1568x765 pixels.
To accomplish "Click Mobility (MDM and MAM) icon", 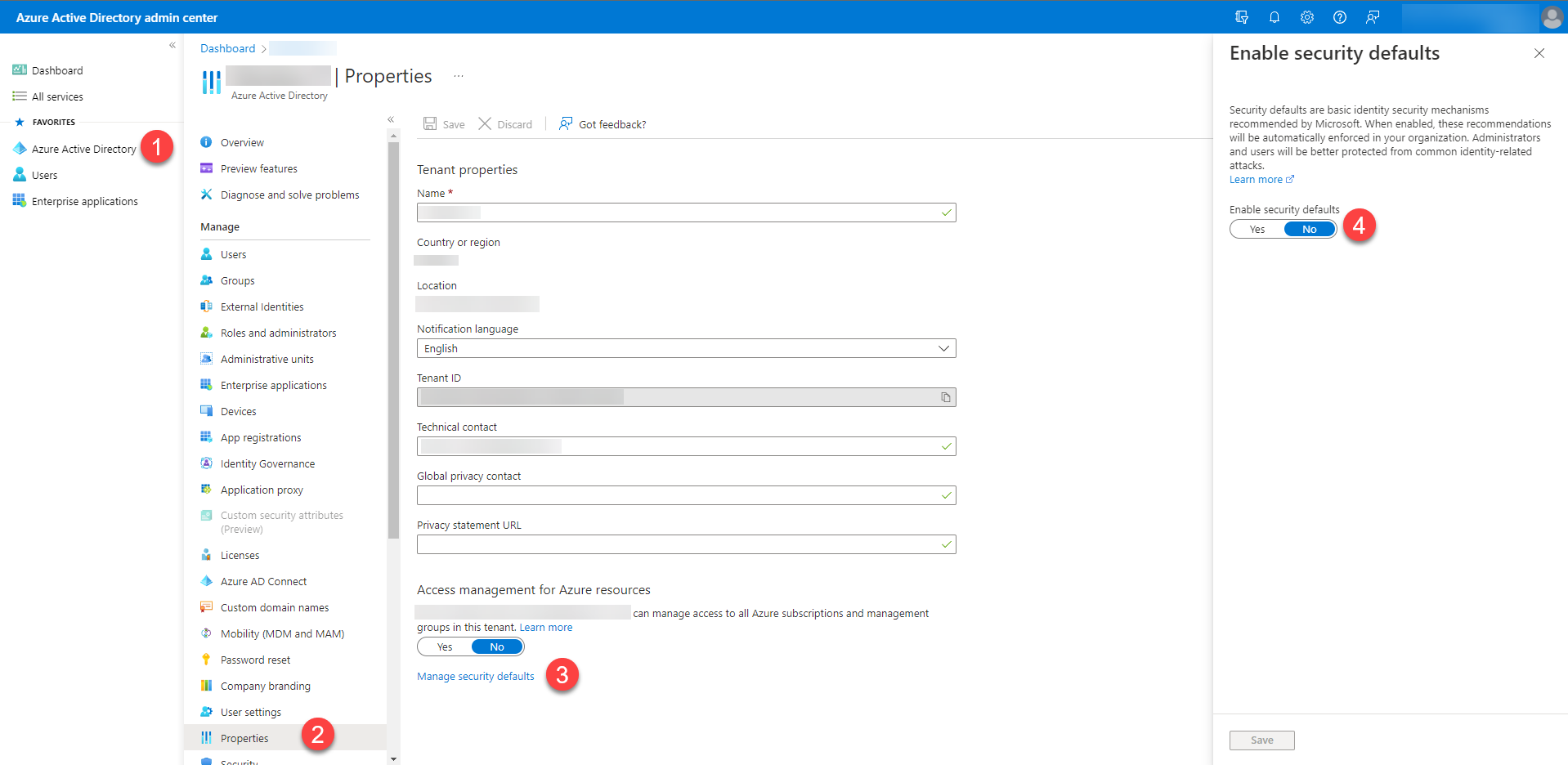I will tap(207, 633).
